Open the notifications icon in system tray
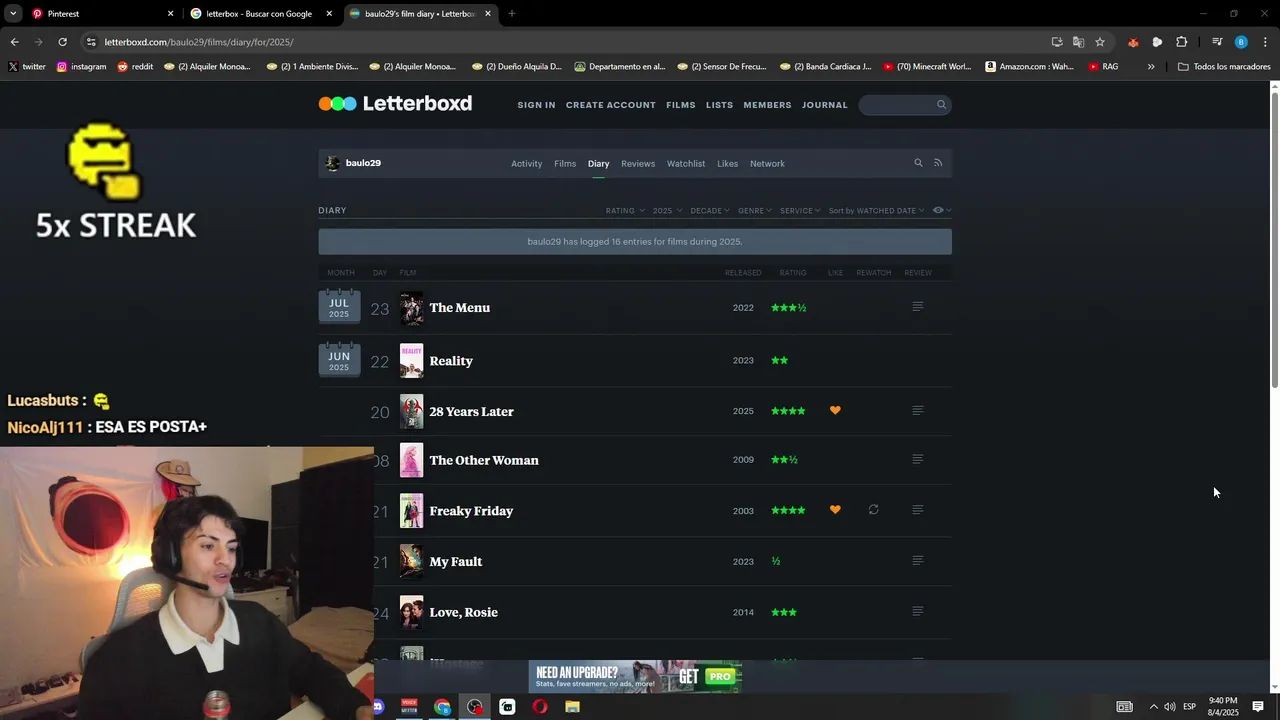 pos(1258,707)
